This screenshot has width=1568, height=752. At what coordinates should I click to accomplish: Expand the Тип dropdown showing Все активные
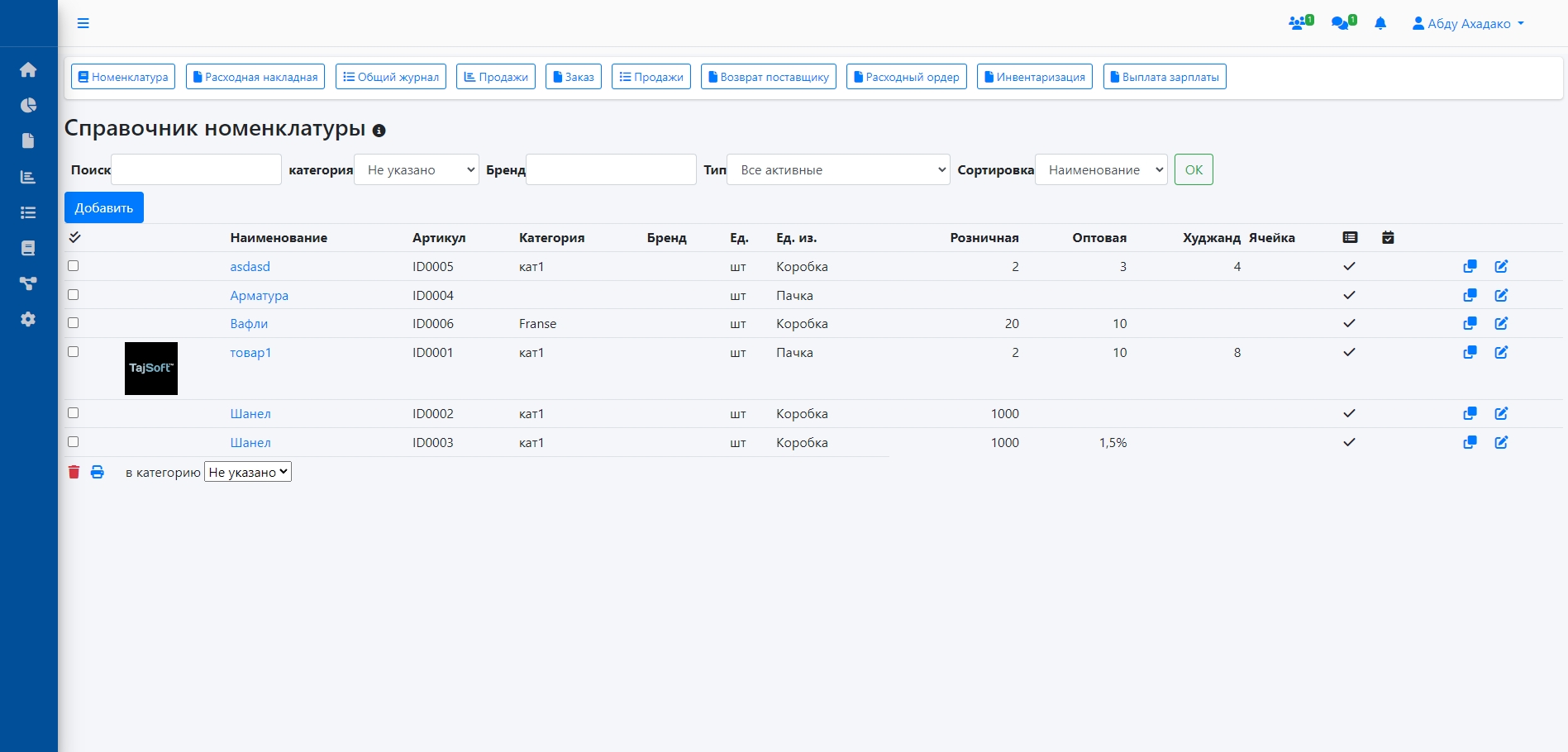(x=838, y=169)
